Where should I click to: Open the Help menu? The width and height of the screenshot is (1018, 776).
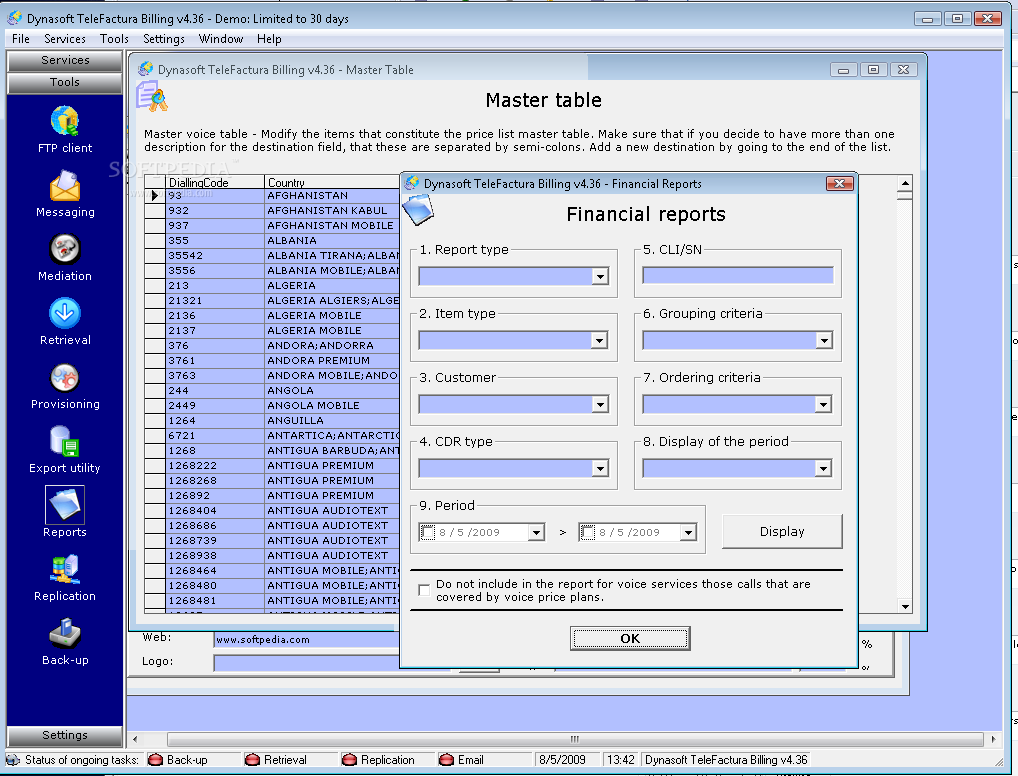(x=269, y=39)
